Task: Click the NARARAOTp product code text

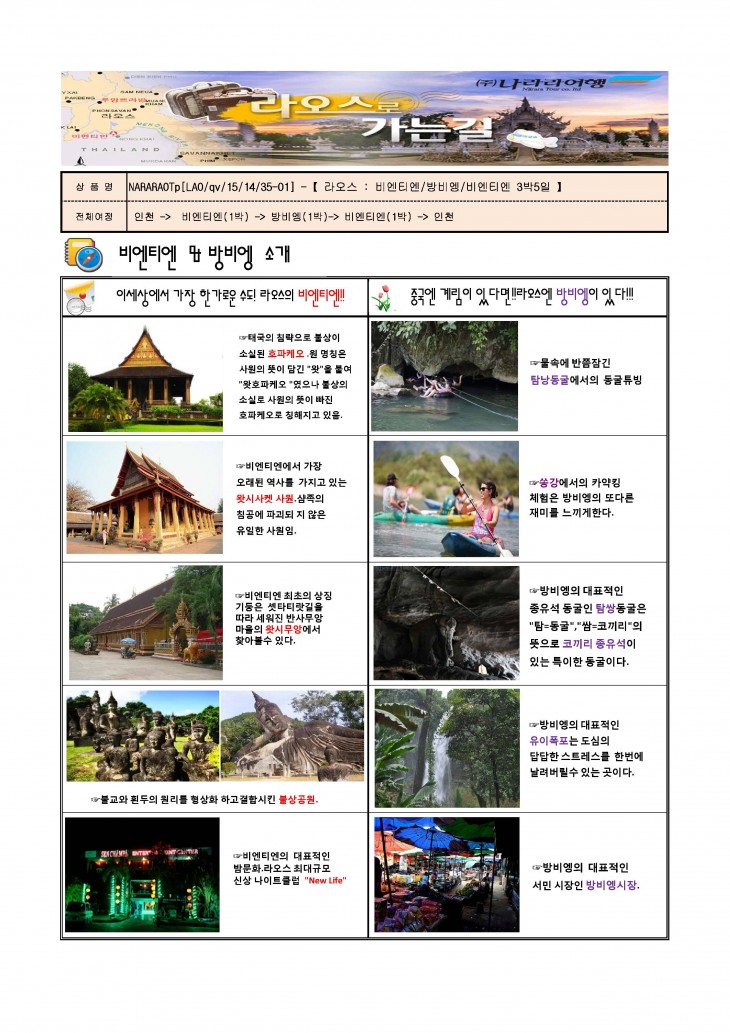Action: click(211, 187)
